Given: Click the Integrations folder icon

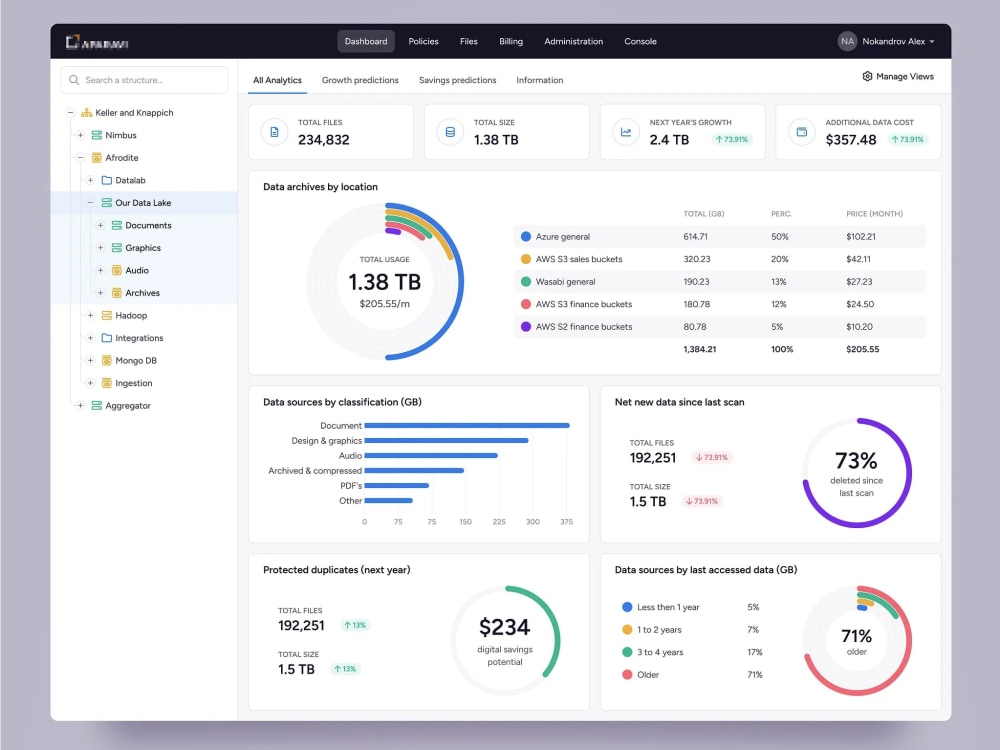Looking at the screenshot, I should (107, 338).
